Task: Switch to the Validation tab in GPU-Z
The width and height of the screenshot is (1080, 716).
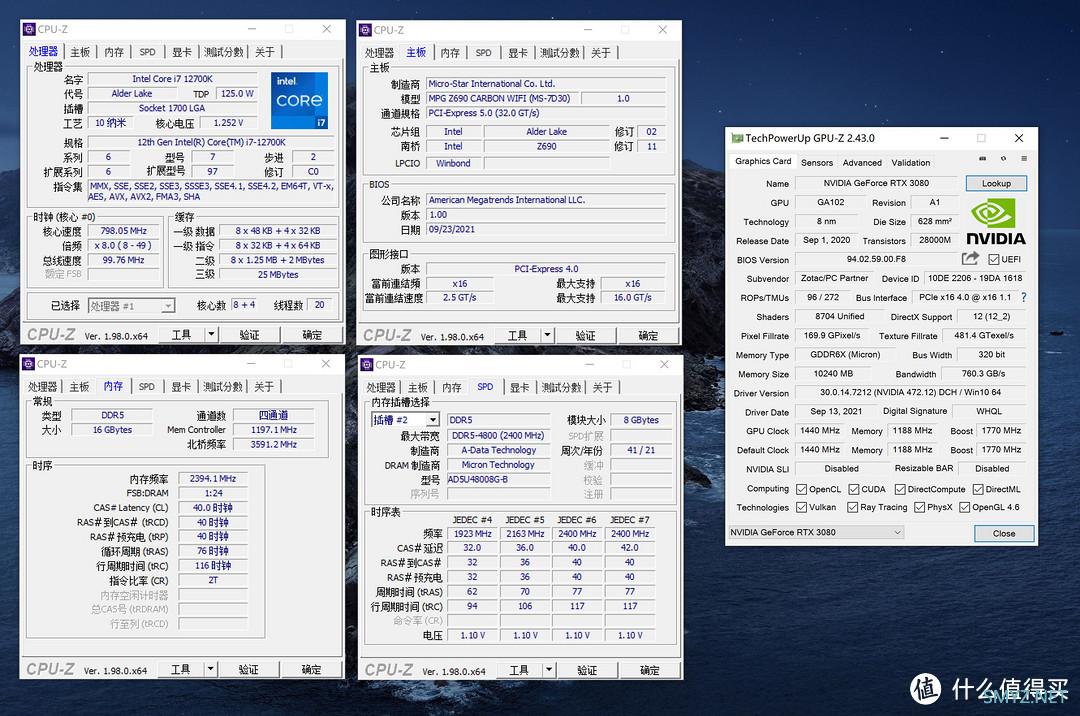Action: 911,162
